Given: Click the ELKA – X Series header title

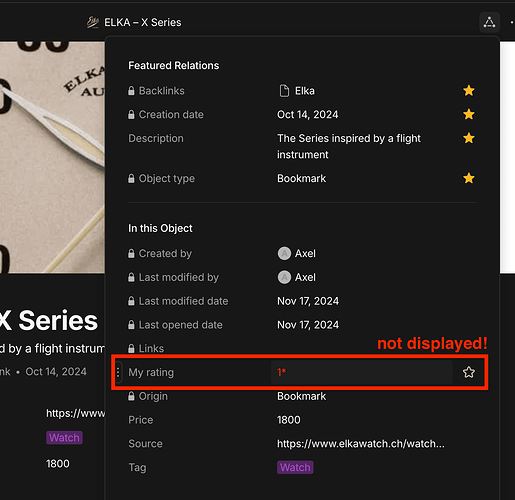Looking at the screenshot, I should pyautogui.click(x=143, y=22).
